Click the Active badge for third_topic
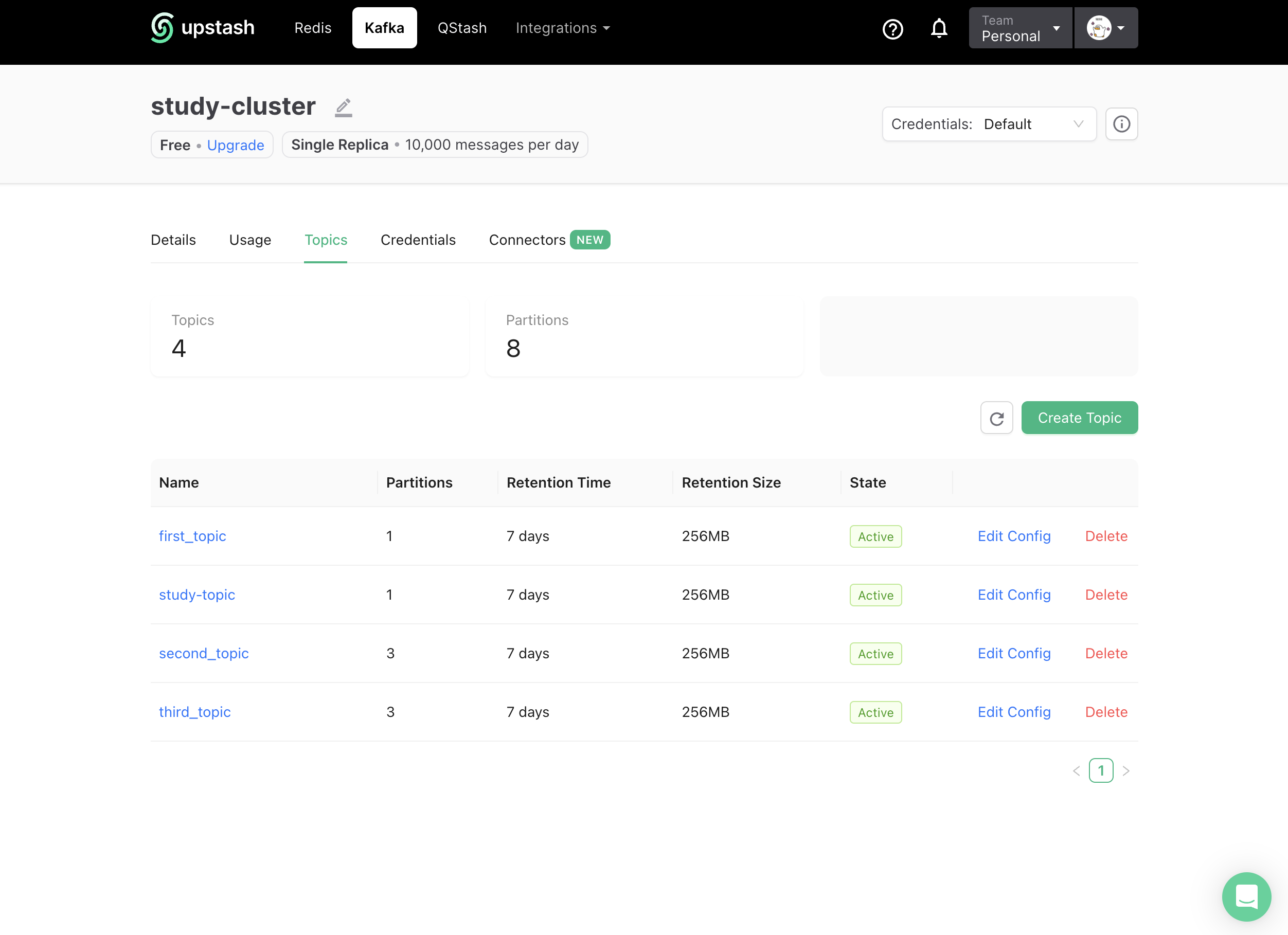 click(875, 712)
